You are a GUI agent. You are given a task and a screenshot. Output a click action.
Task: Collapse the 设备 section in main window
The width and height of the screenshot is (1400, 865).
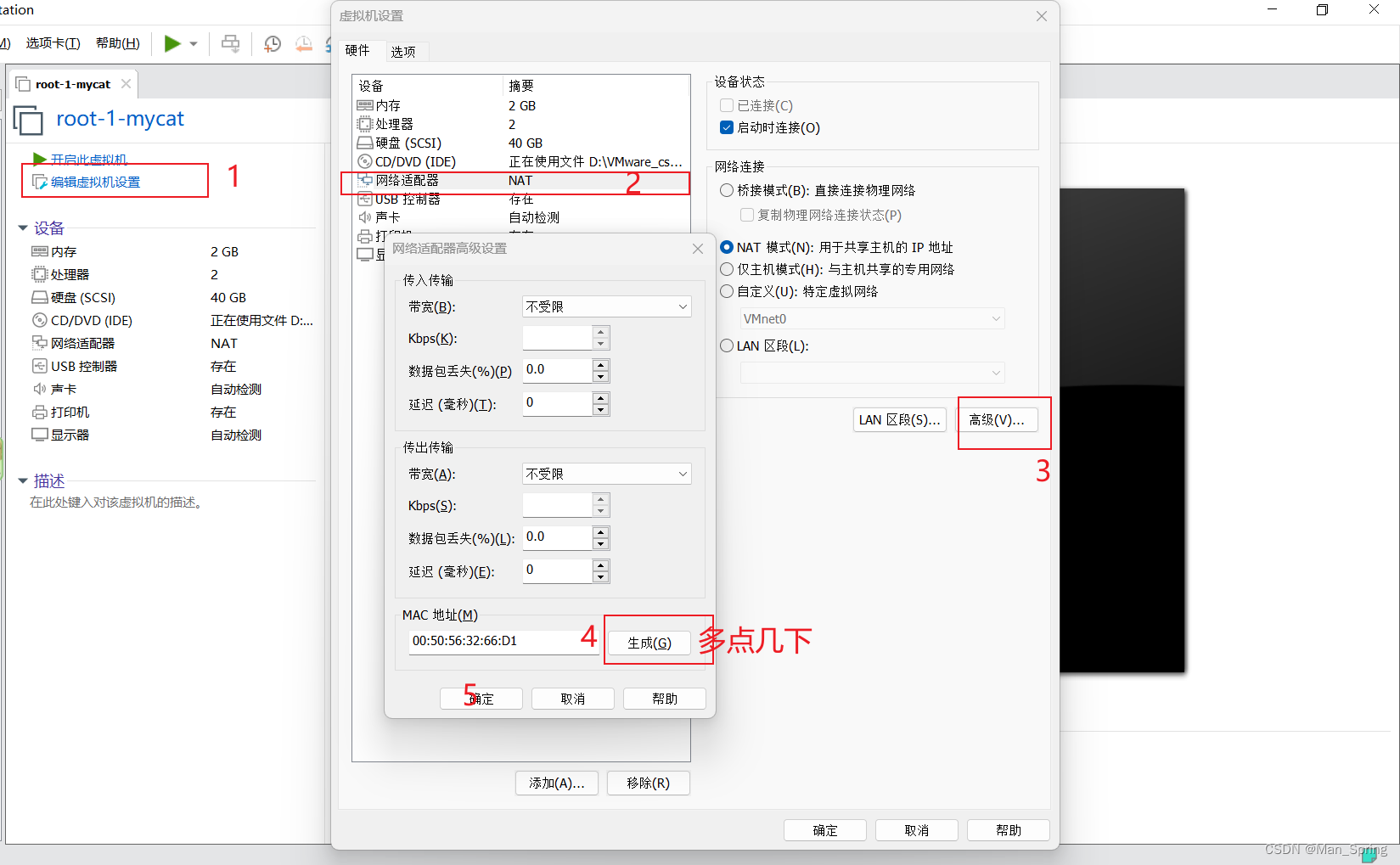click(x=23, y=227)
